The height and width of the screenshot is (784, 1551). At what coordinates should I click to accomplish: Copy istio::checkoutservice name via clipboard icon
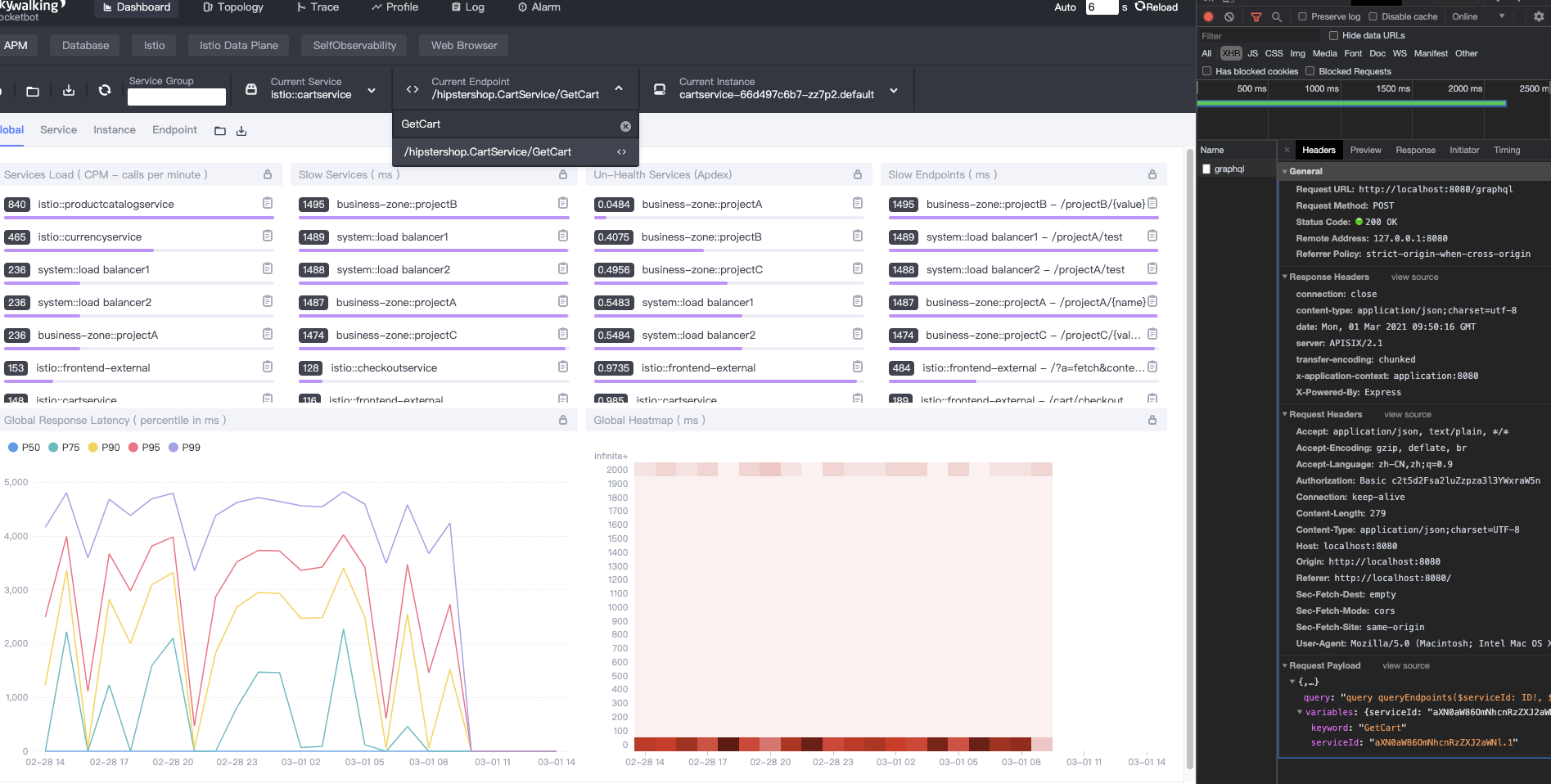pos(563,367)
